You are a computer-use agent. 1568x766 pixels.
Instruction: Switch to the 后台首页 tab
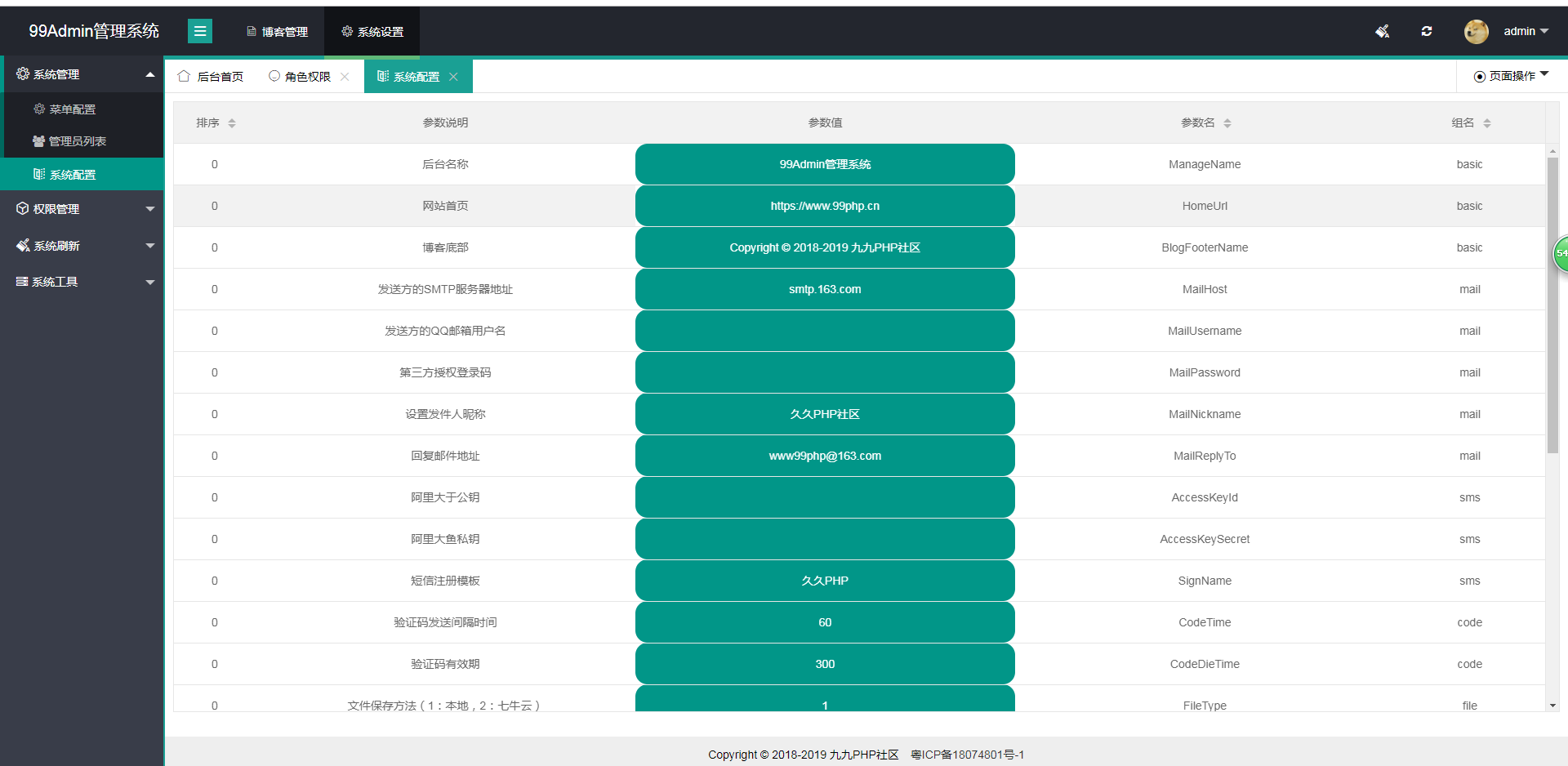point(212,77)
